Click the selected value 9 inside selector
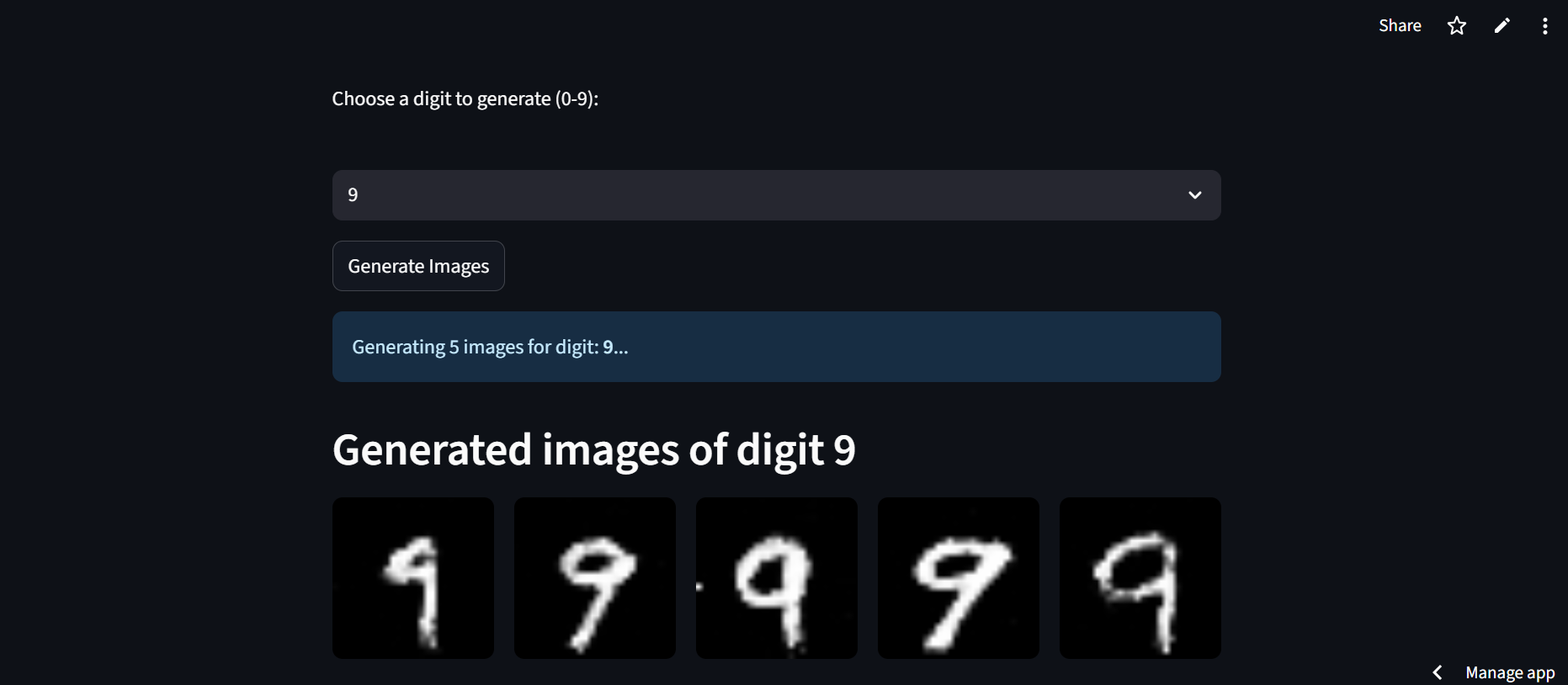Image resolution: width=1568 pixels, height=685 pixels. 353,195
